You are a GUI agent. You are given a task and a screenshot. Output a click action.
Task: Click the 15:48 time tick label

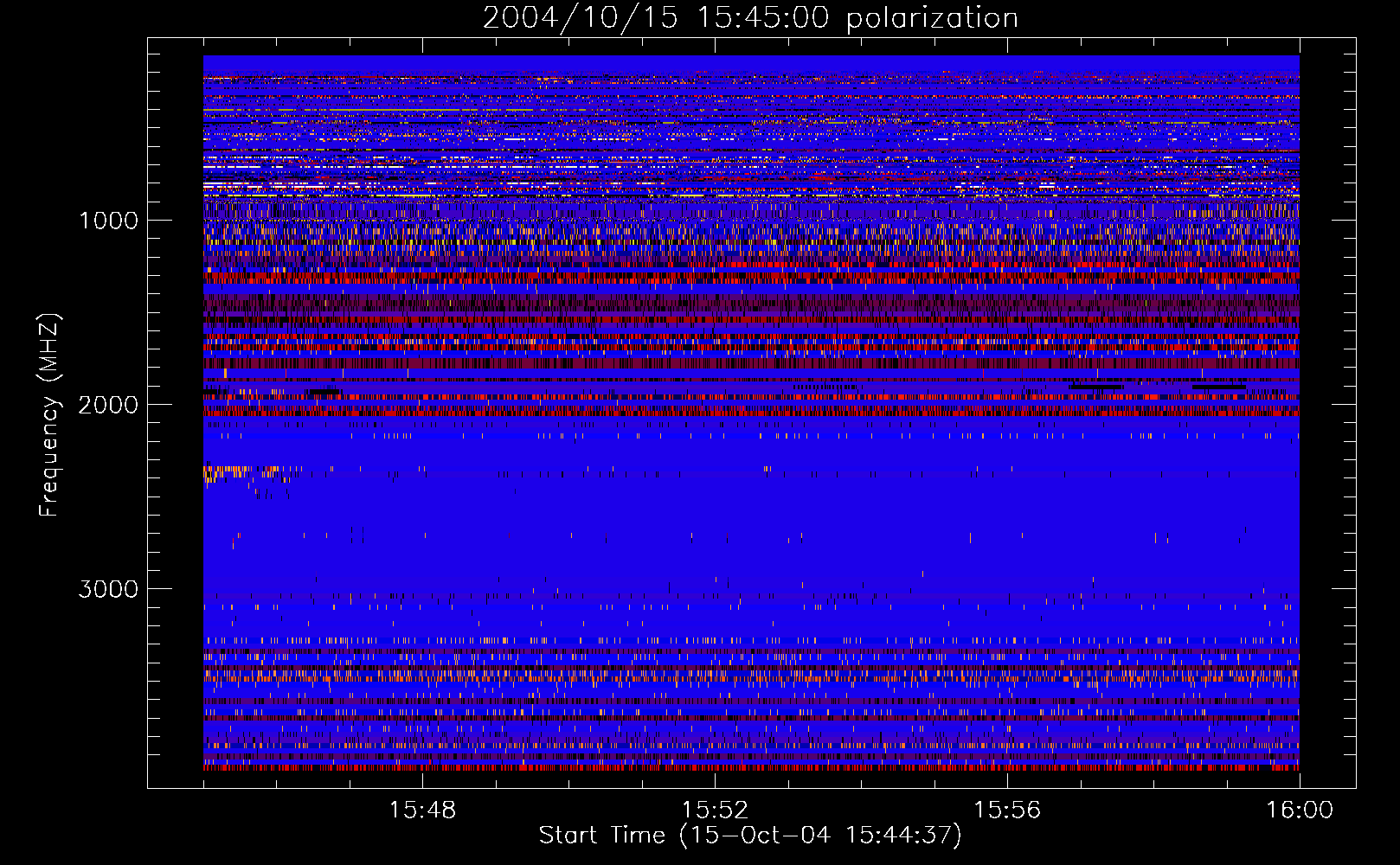(422, 811)
